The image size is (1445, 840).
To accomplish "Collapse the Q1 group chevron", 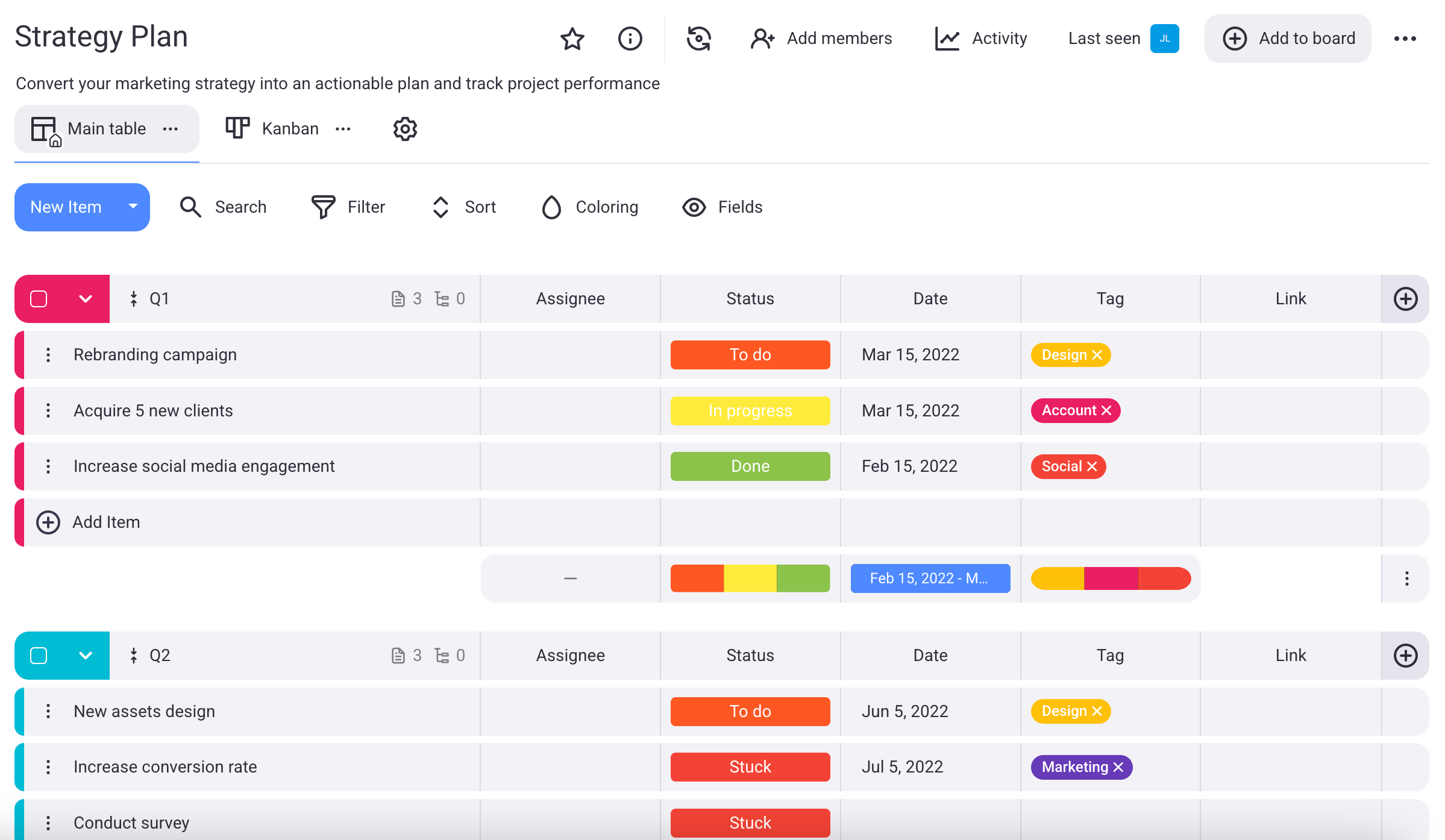I will (x=86, y=299).
